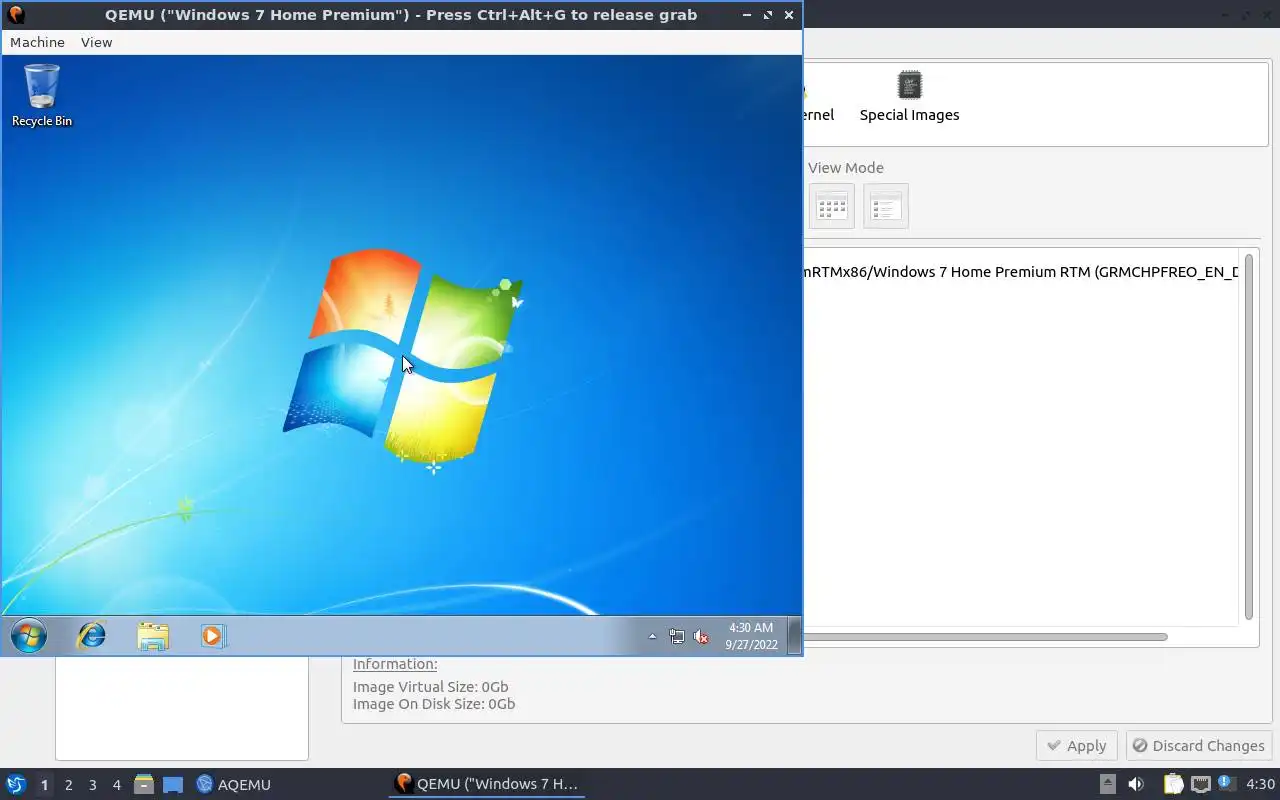The height and width of the screenshot is (800, 1280).
Task: Click the show desktop icon in panel
Action: tap(172, 785)
